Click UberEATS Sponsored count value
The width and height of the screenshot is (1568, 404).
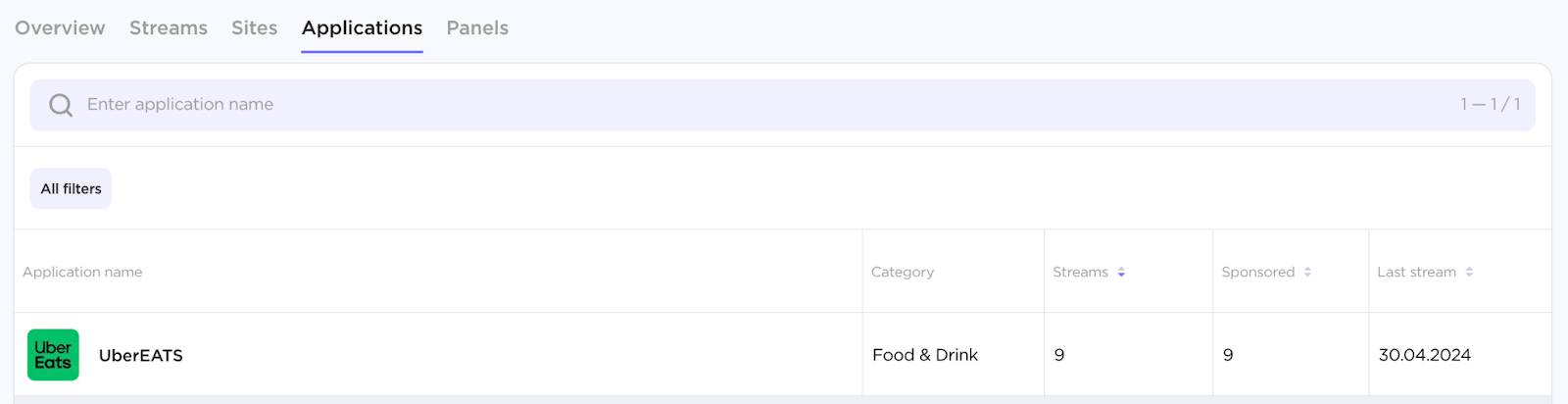1228,355
